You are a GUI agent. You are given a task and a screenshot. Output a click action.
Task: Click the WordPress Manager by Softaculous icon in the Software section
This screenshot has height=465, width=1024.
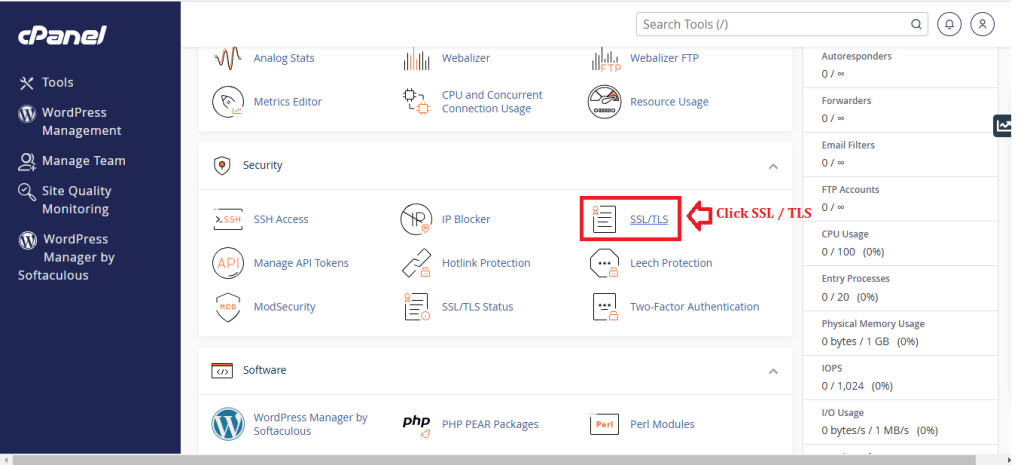point(228,425)
